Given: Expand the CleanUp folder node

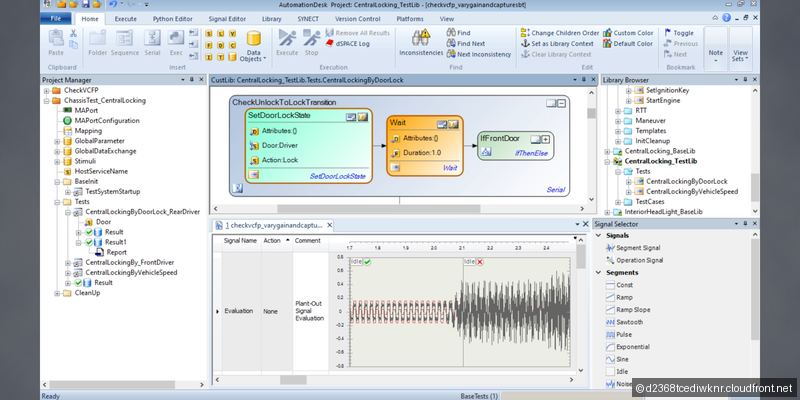Looking at the screenshot, I should (x=57, y=293).
